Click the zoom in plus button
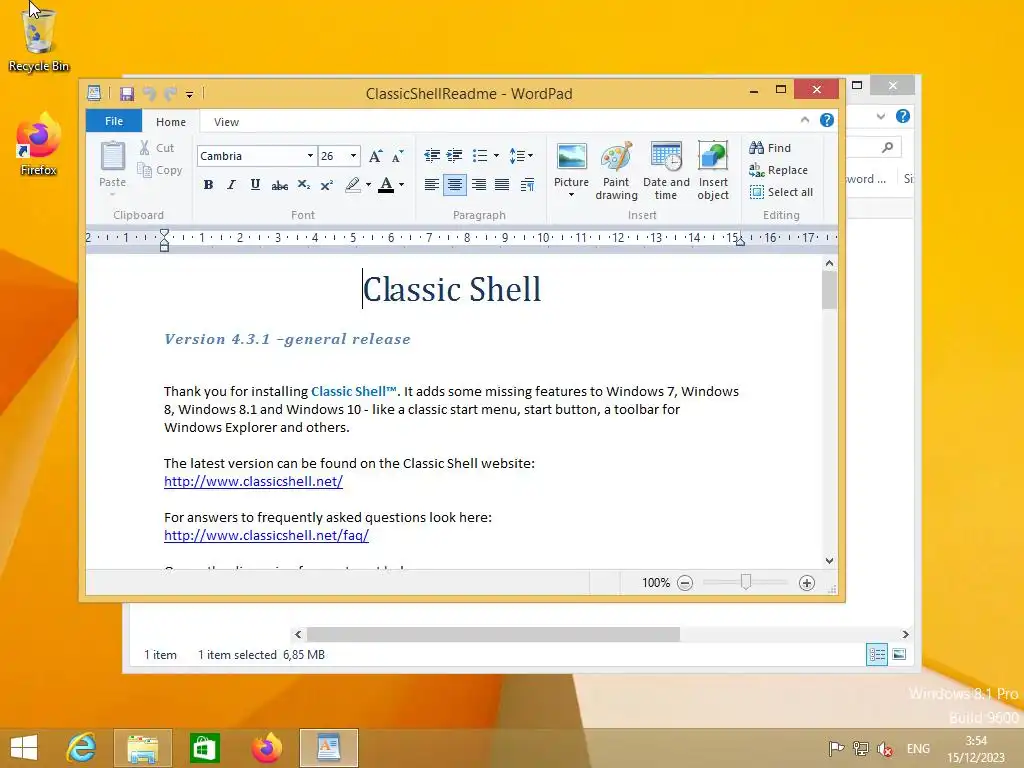 pos(807,583)
